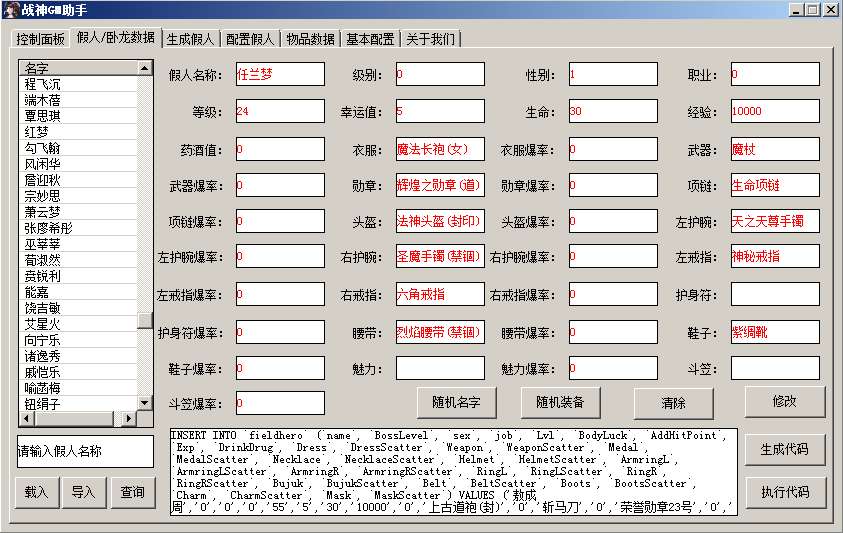Image resolution: width=843 pixels, height=533 pixels.
Task: Click the 等级 field showing 24
Action: [x=280, y=111]
